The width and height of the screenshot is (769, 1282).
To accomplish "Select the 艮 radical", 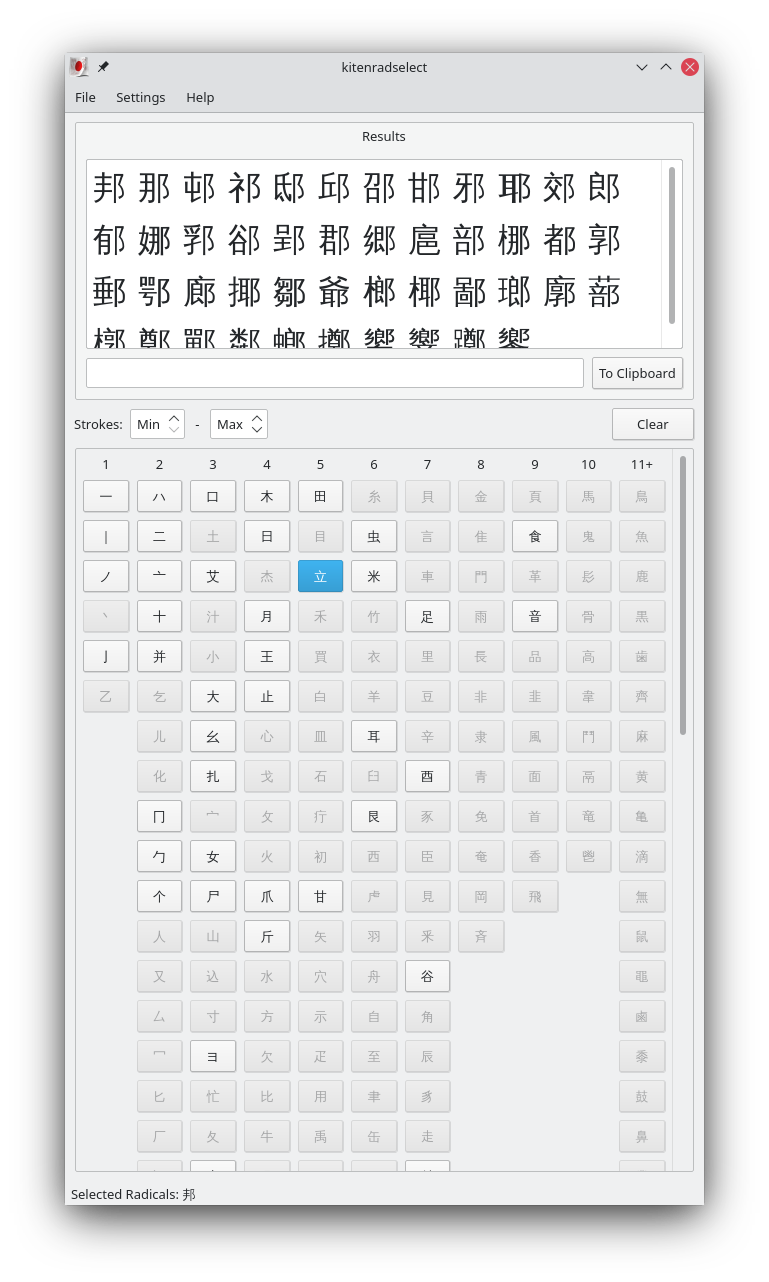I will point(374,816).
